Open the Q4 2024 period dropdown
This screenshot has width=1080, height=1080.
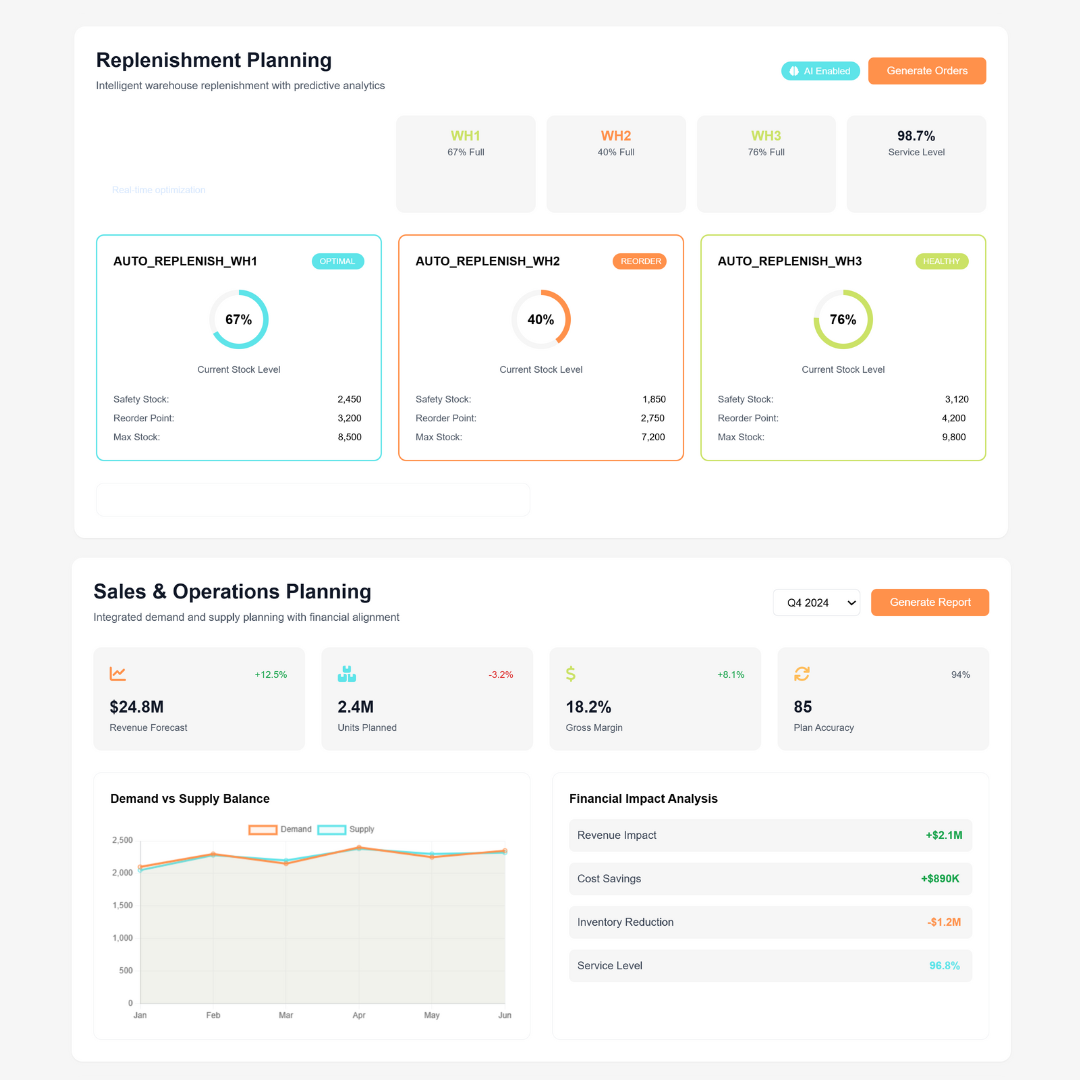click(816, 603)
